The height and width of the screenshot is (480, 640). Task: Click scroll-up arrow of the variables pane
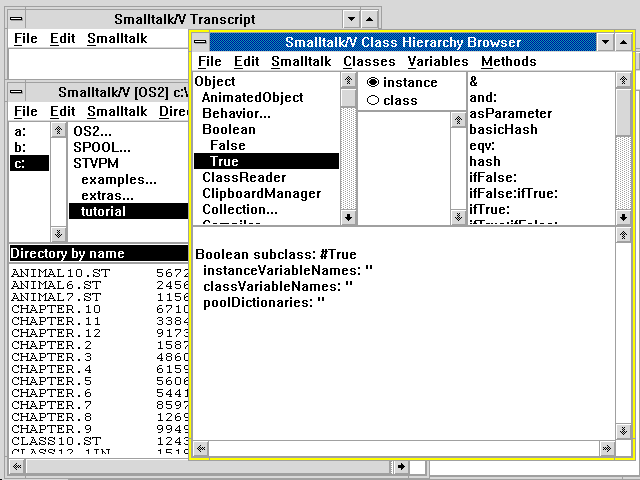[x=458, y=120]
